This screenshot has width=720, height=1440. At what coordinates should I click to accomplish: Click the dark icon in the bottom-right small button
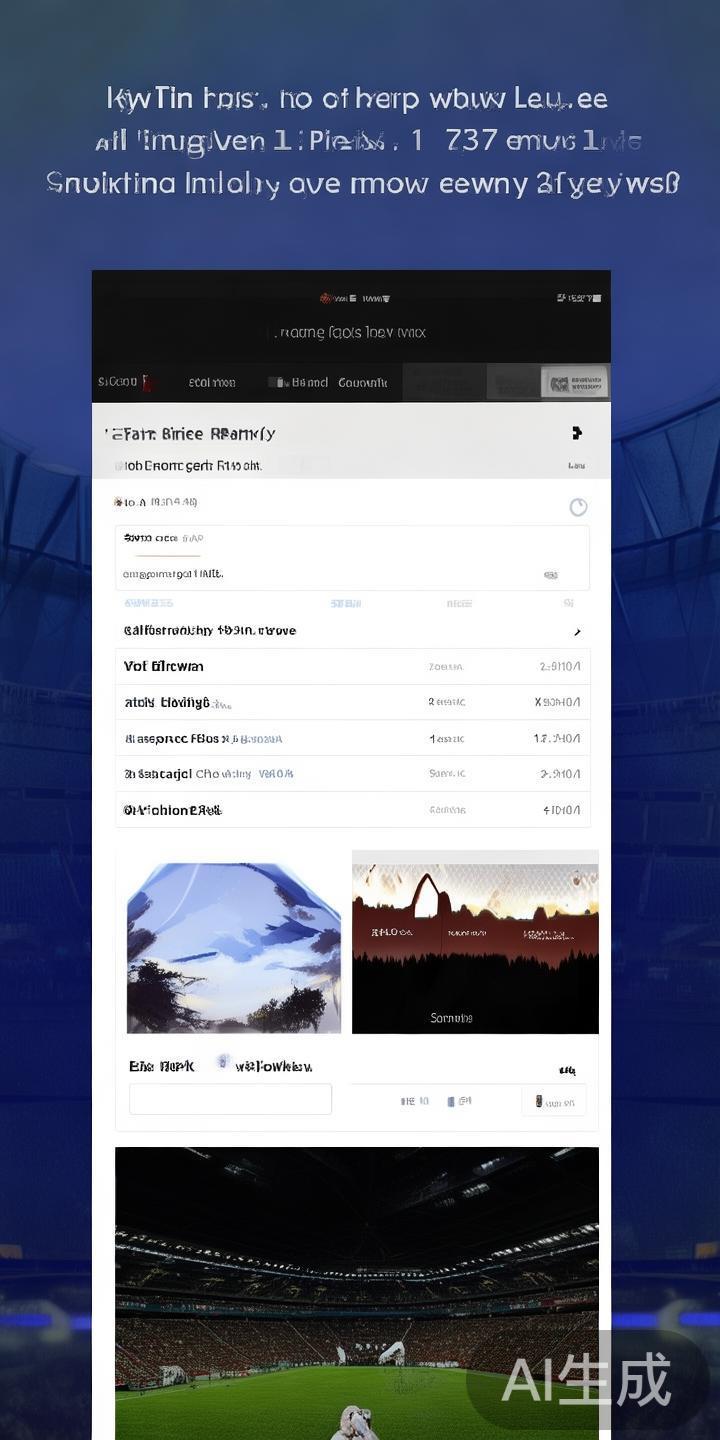[x=539, y=1101]
